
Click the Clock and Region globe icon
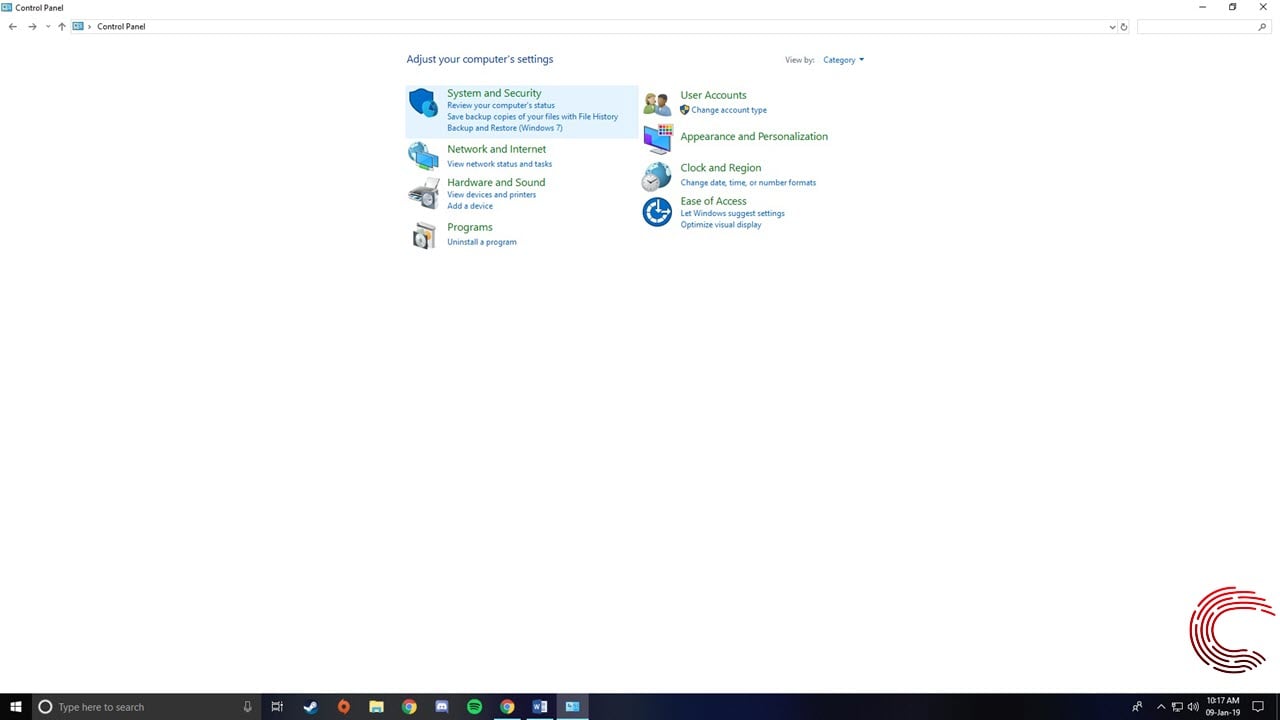coord(656,176)
